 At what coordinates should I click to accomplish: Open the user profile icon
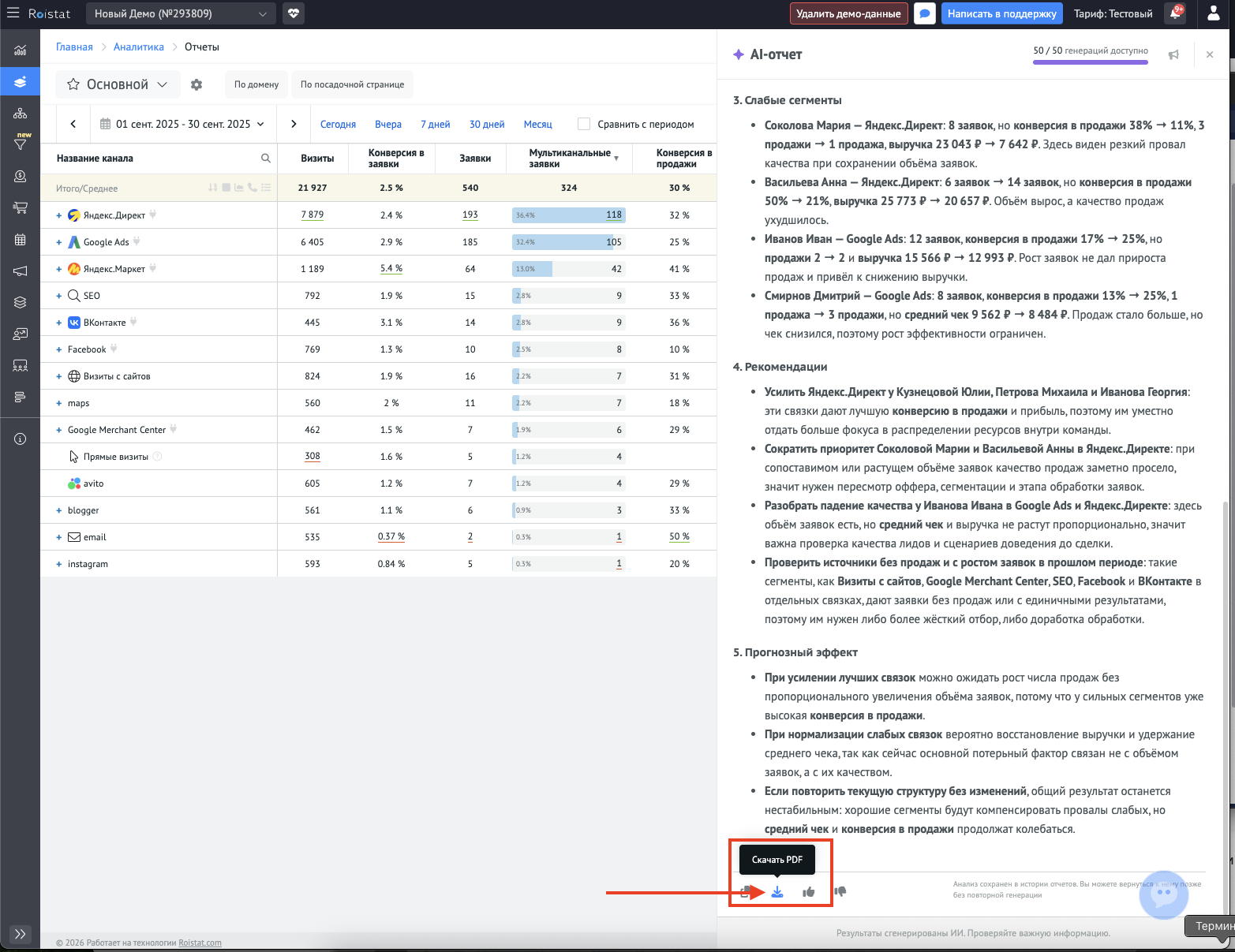click(1214, 13)
